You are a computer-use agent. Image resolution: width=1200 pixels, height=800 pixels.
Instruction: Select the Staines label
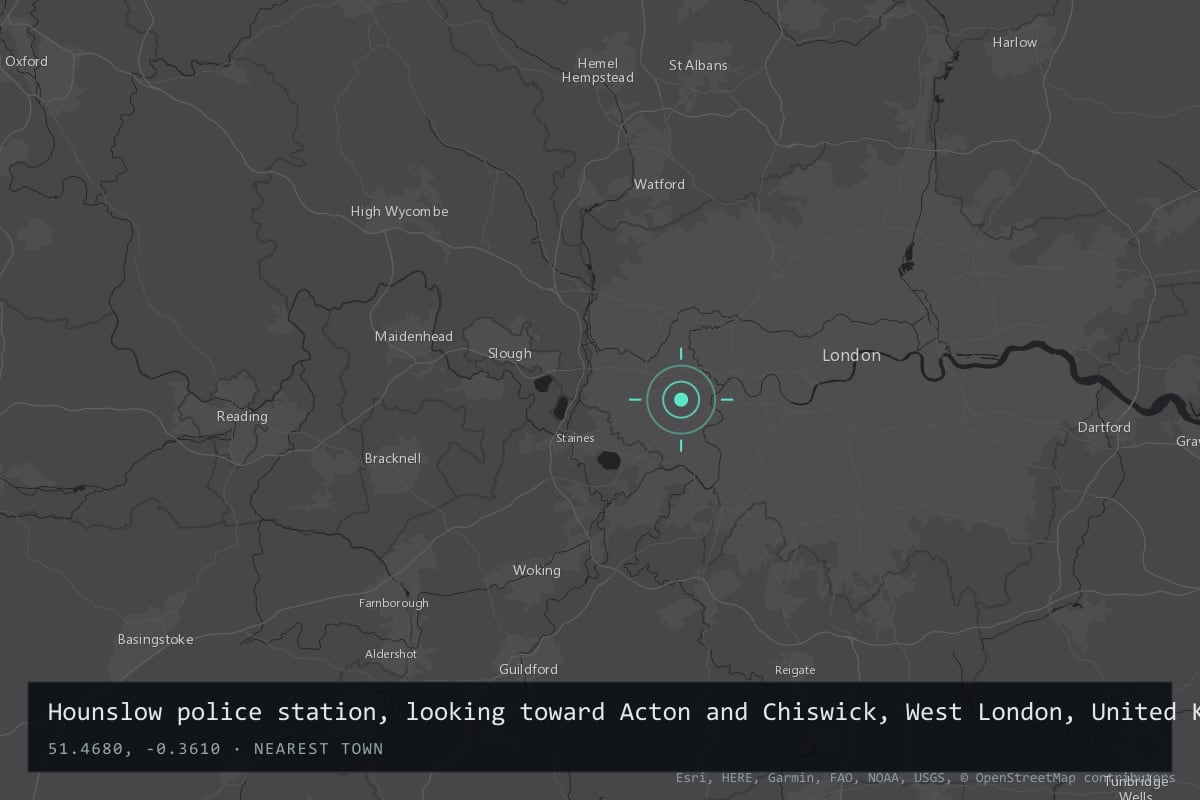click(575, 438)
